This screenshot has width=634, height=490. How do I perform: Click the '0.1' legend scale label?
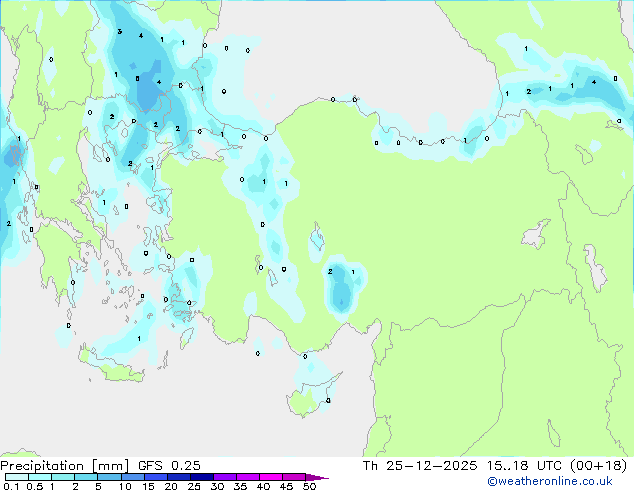11,486
